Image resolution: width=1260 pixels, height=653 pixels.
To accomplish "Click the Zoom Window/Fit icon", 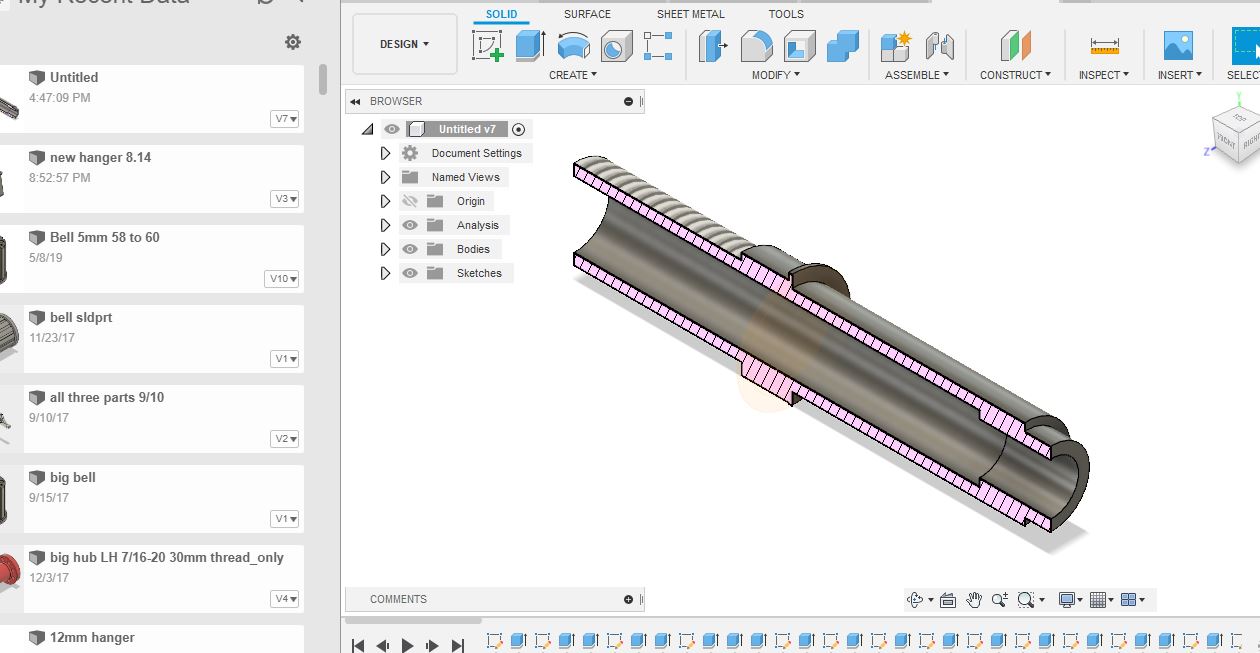I will click(x=1025, y=600).
